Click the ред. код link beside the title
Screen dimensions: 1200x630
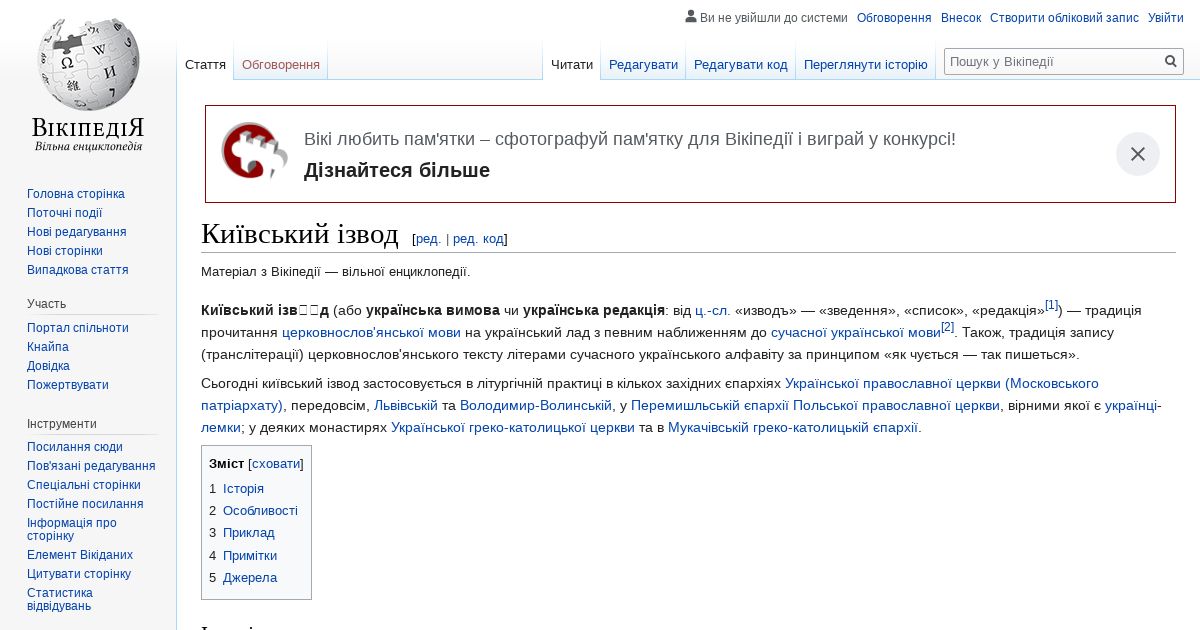pos(479,239)
